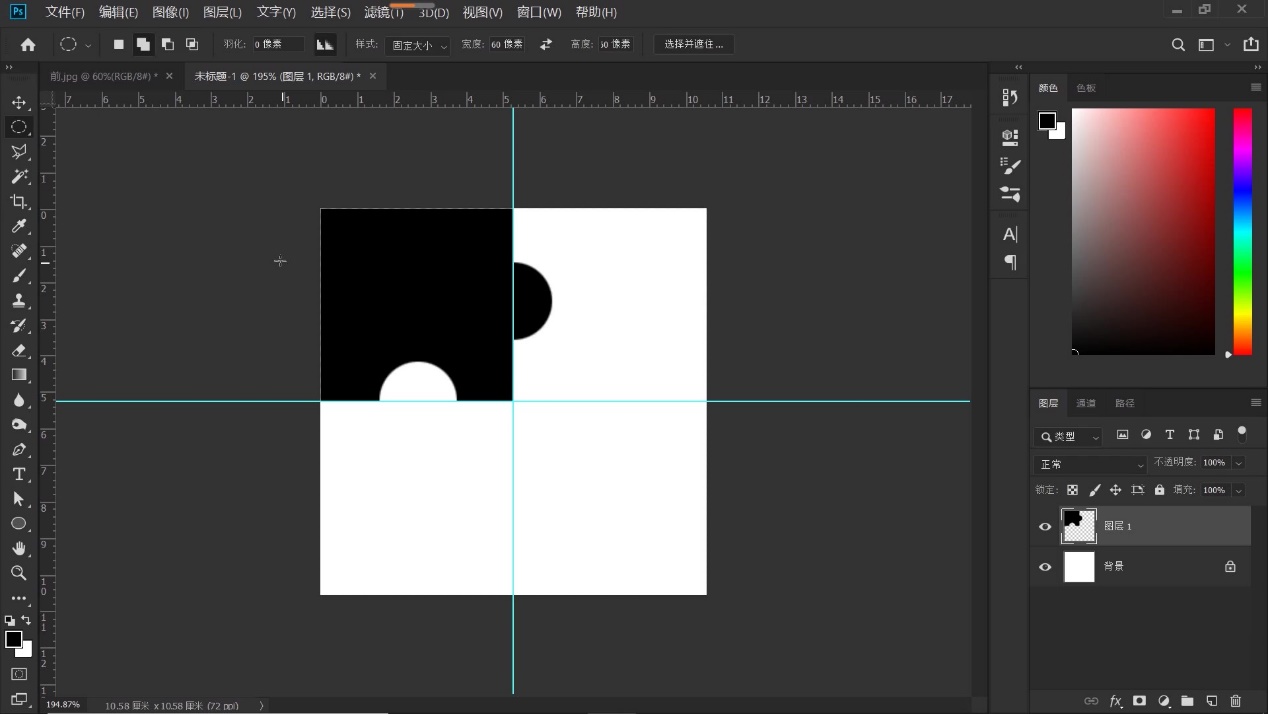Toggle the layer filter switch
This screenshot has height=714, width=1268.
[x=1242, y=434]
